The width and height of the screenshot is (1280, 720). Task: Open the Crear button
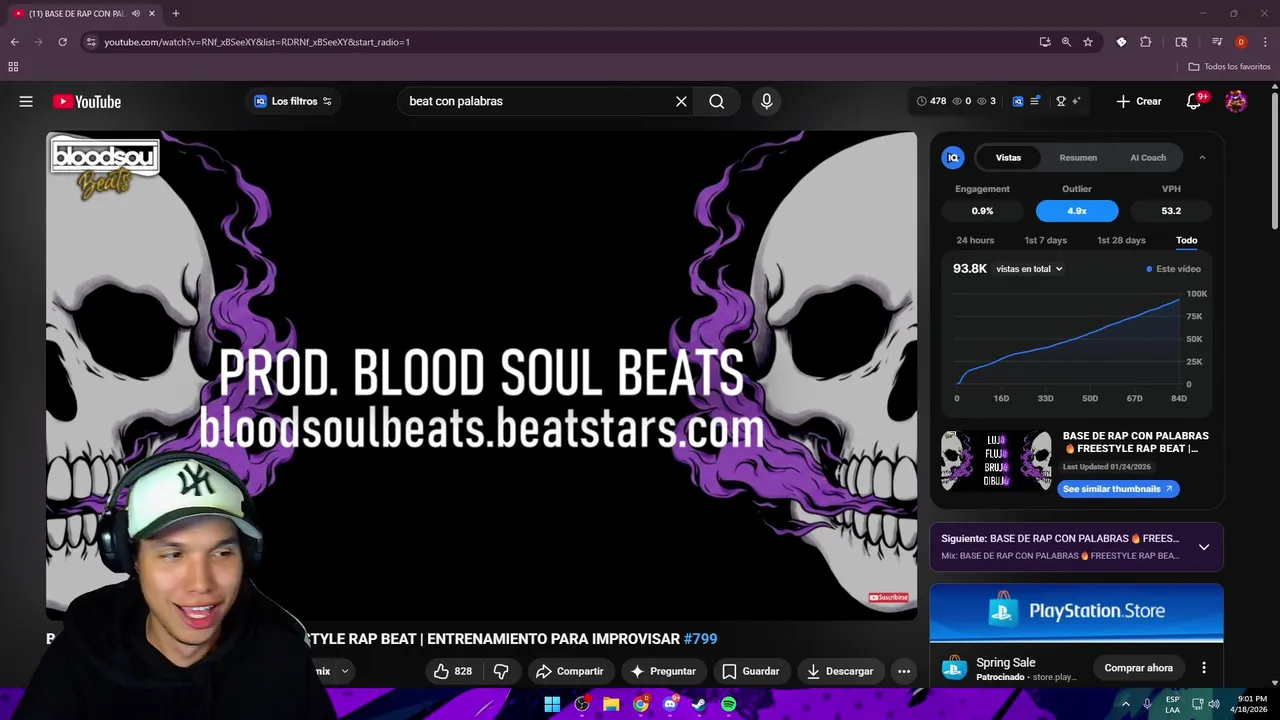pyautogui.click(x=1139, y=101)
